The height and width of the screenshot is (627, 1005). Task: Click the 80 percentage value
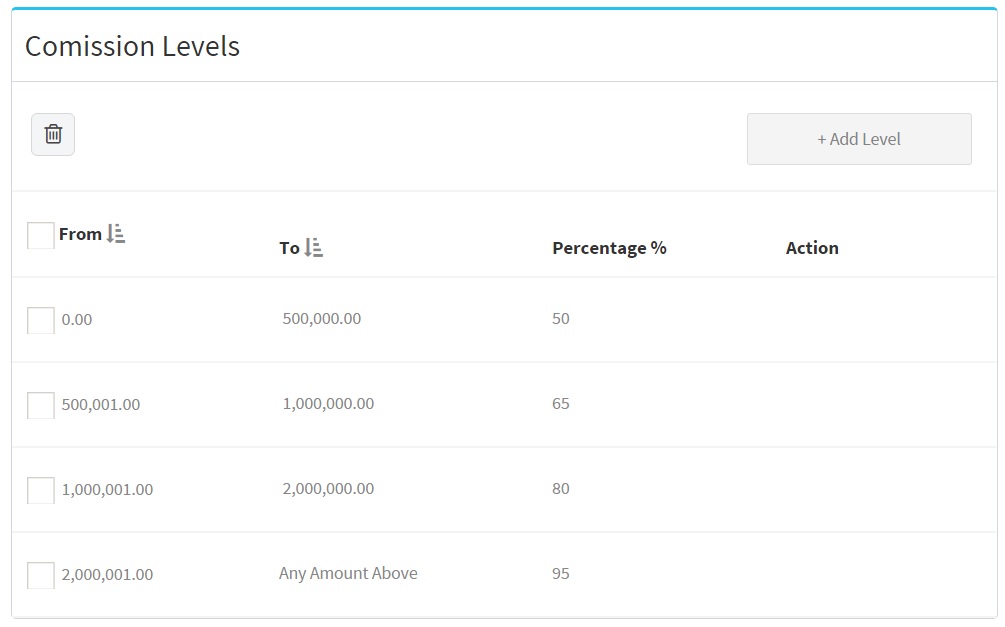point(560,489)
